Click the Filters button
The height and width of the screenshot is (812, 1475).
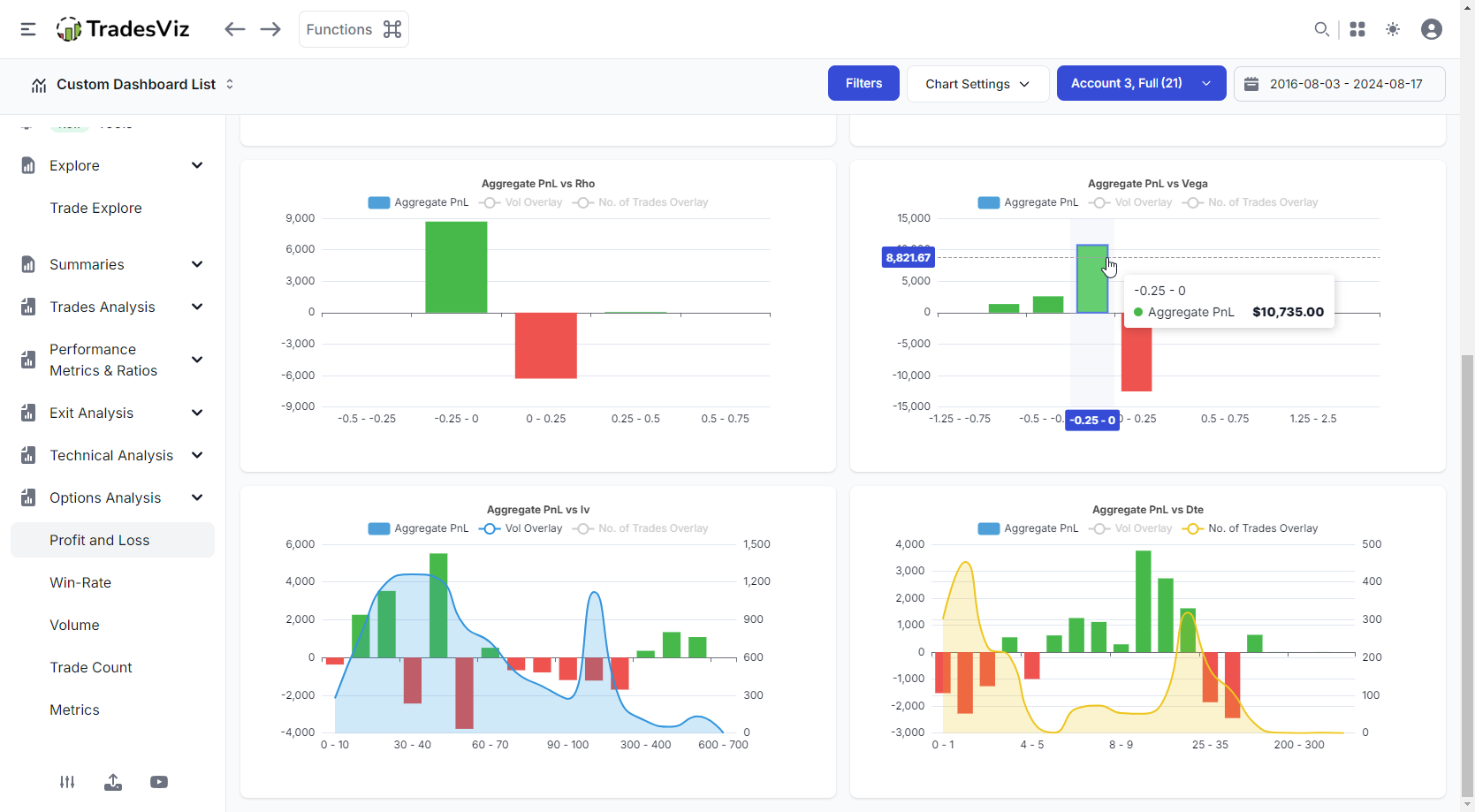tap(863, 83)
